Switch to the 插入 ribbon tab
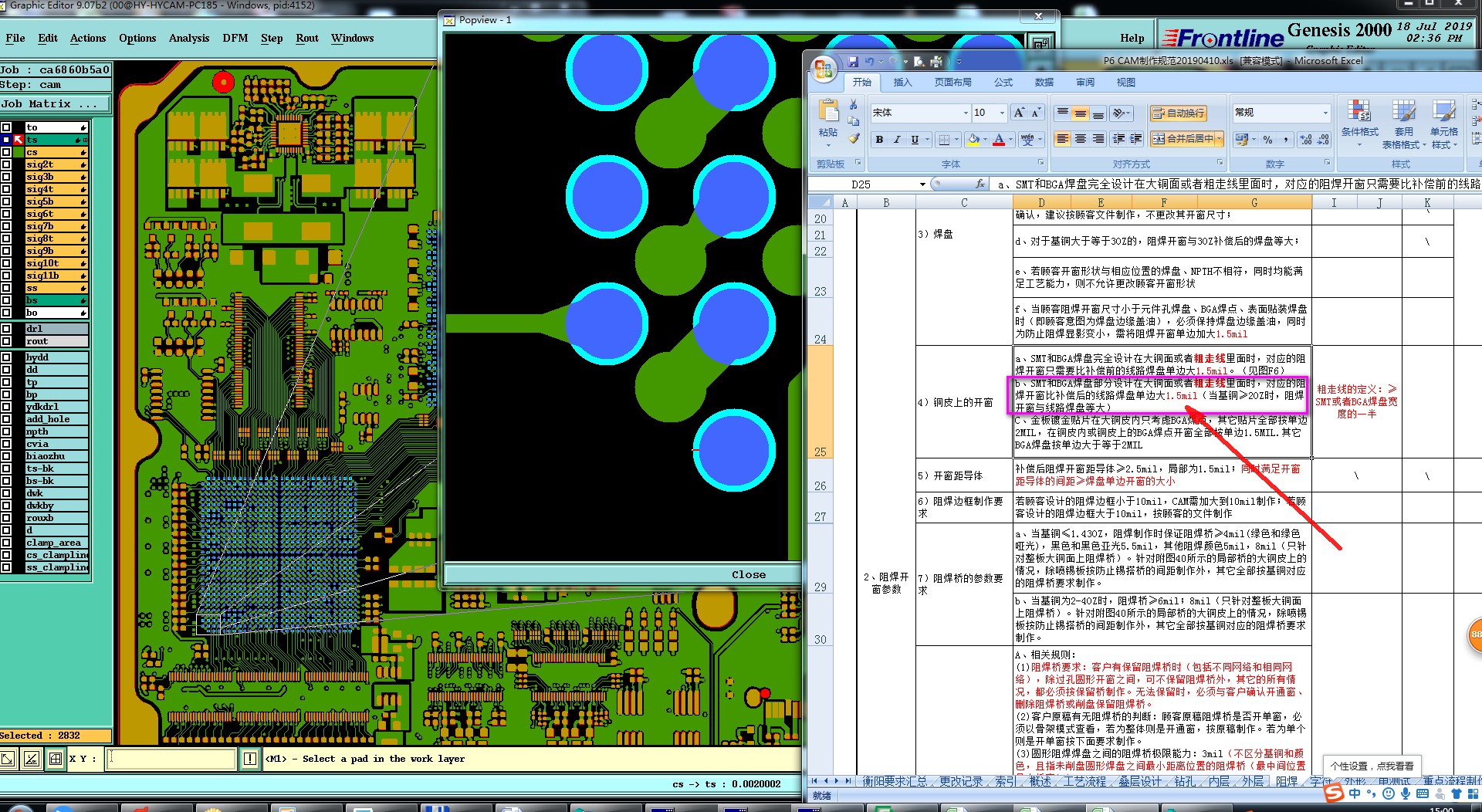 (x=902, y=83)
